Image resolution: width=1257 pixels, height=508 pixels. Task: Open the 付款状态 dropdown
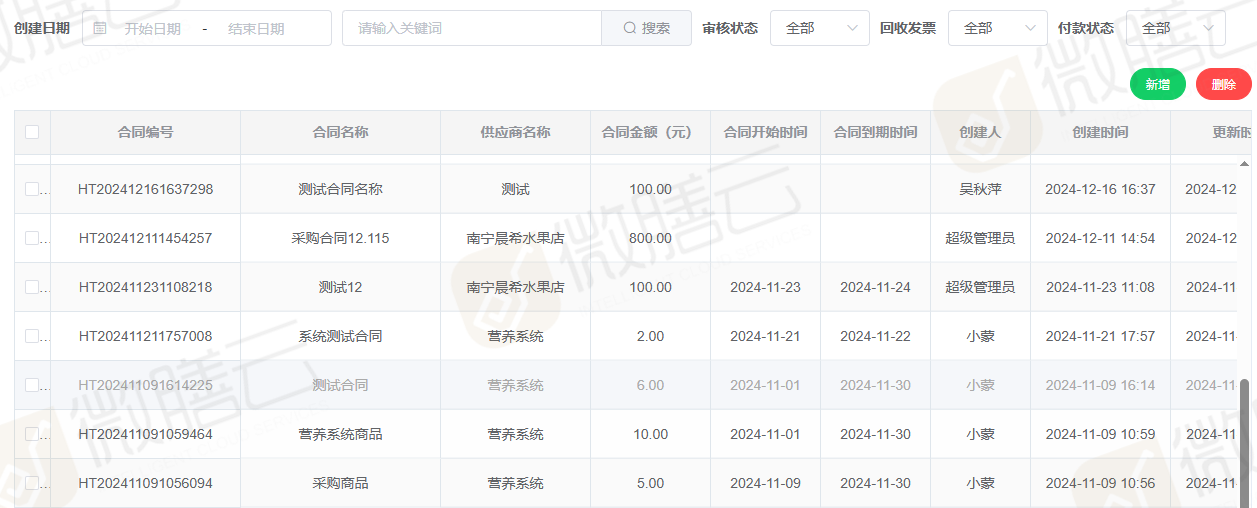(x=1175, y=29)
